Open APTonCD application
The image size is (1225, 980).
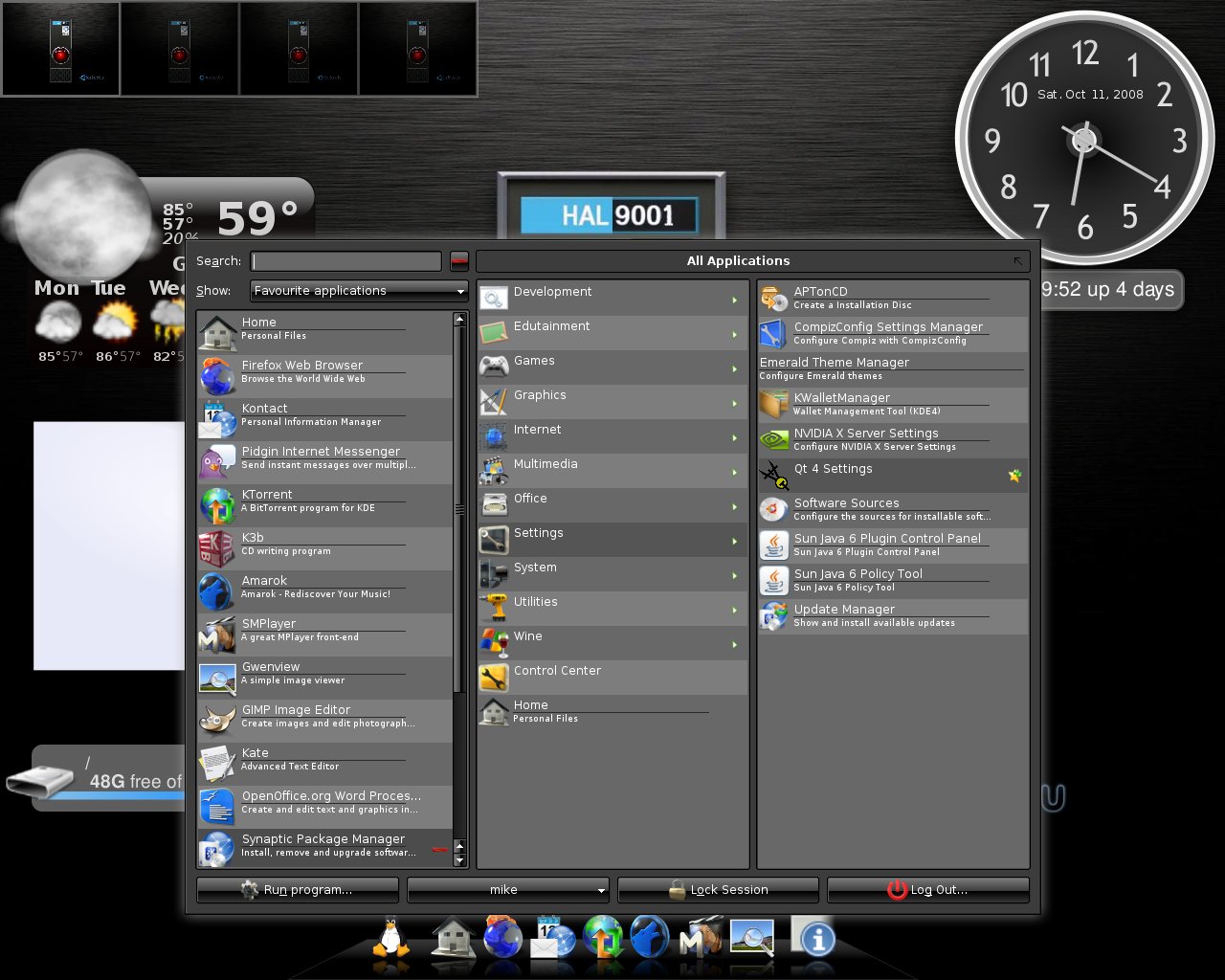[x=893, y=299]
